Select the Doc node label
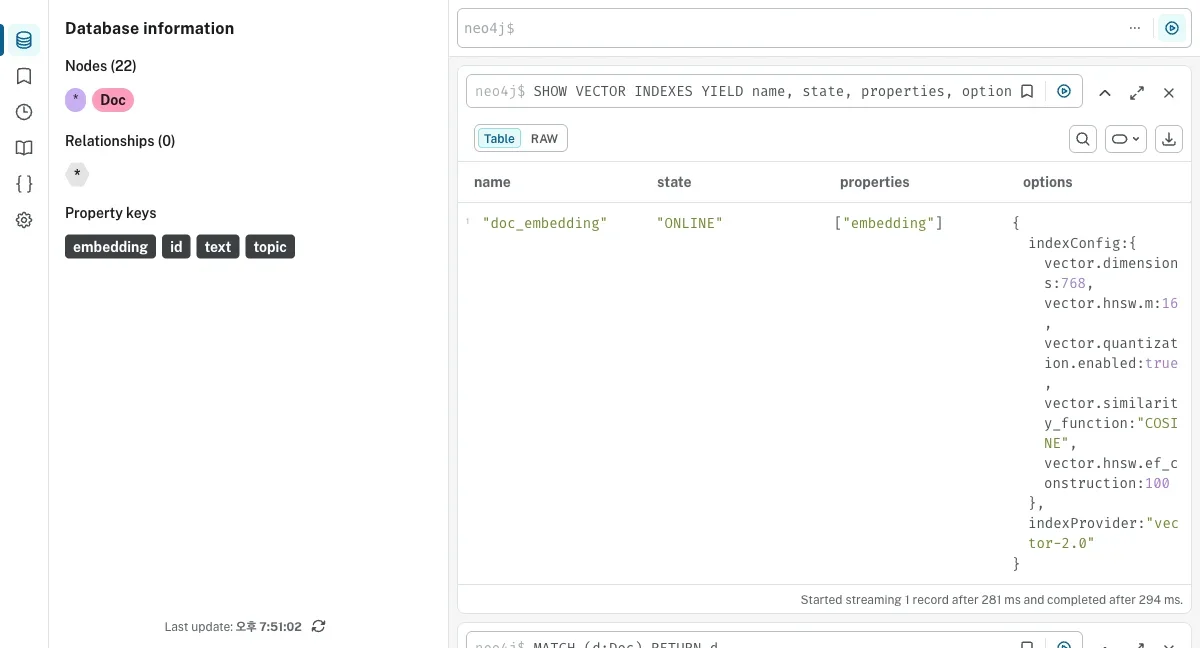This screenshot has height=648, width=1200. pyautogui.click(x=113, y=100)
